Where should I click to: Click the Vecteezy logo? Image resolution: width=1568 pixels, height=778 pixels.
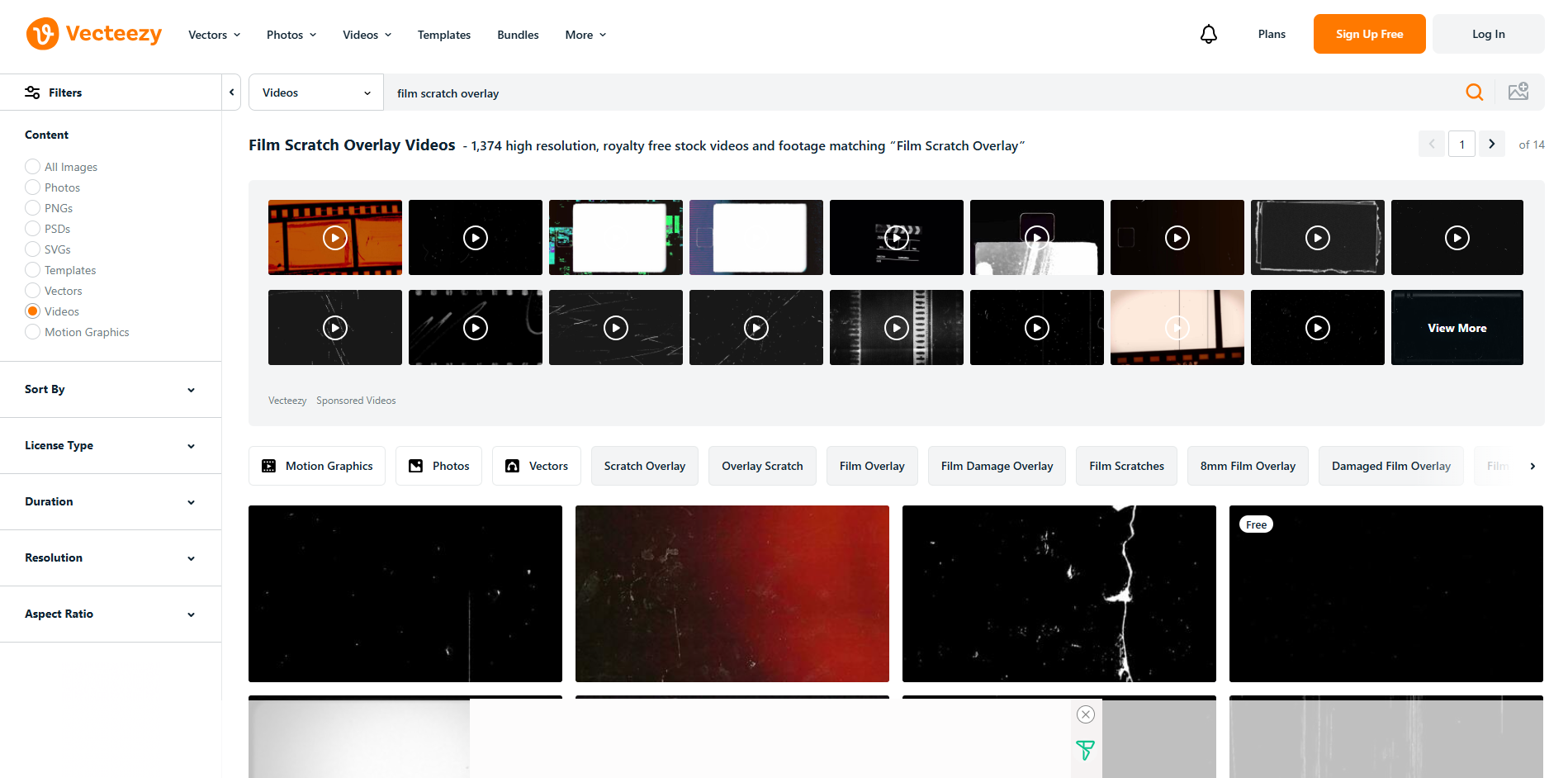[x=94, y=34]
